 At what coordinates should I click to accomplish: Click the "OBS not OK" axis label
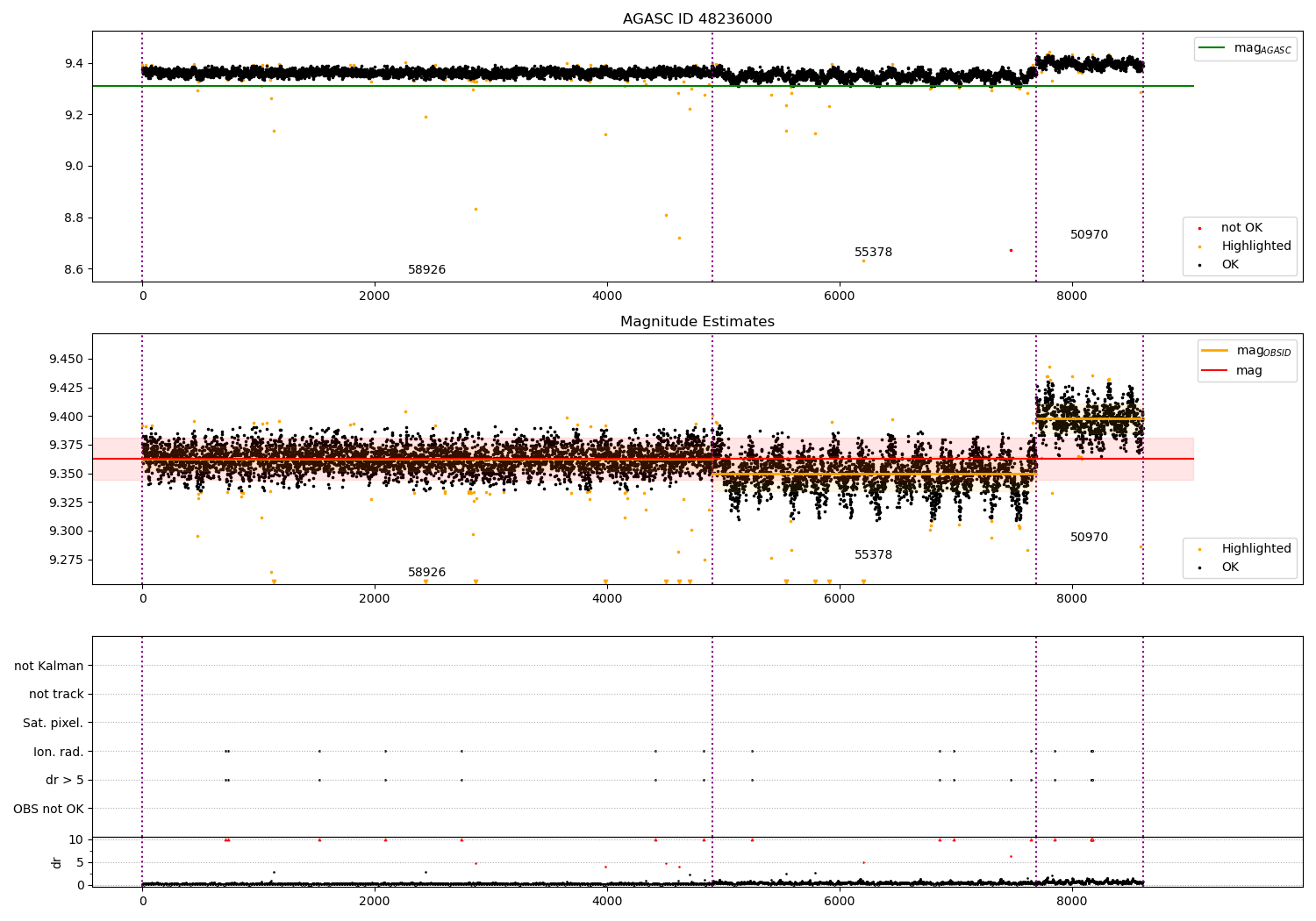[48, 809]
